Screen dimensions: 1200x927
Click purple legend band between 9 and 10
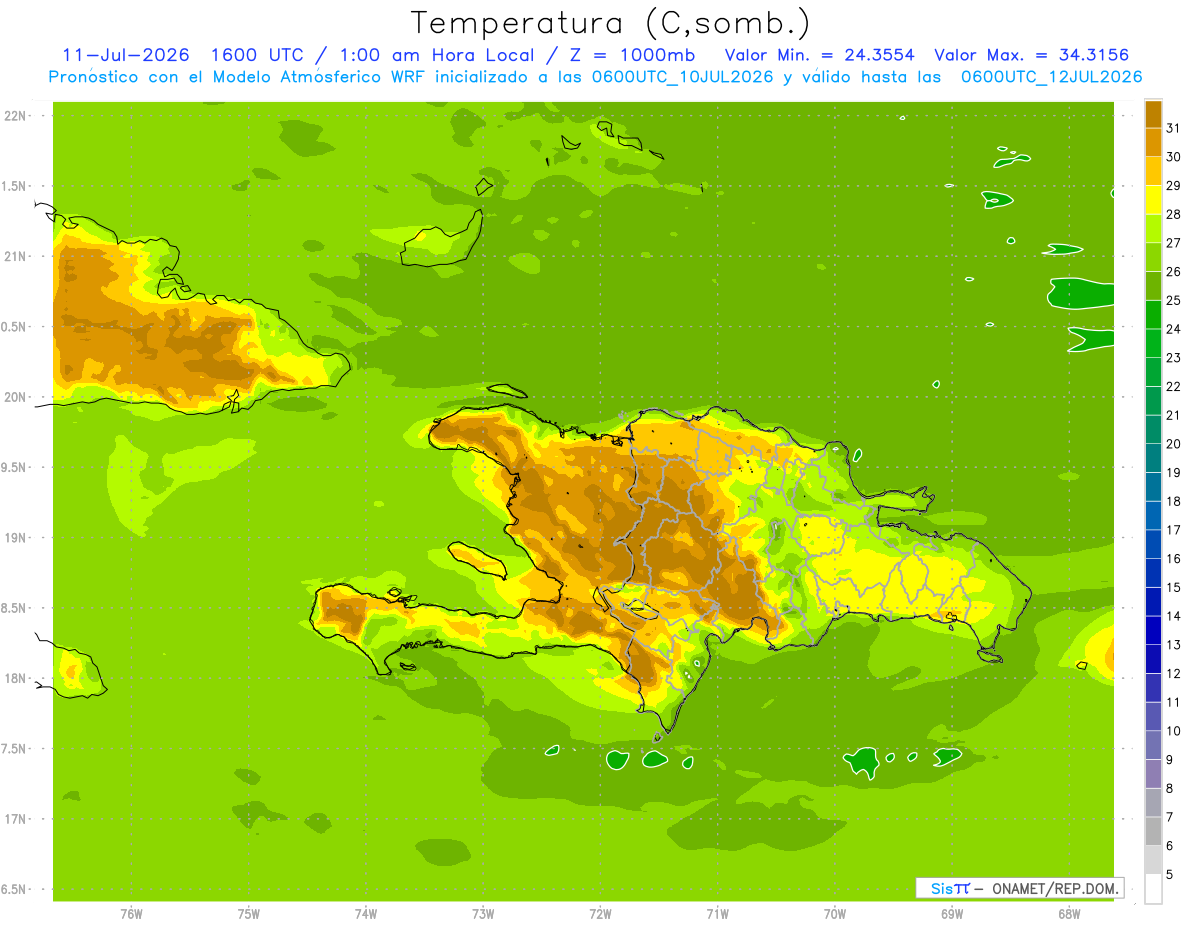(x=1153, y=746)
